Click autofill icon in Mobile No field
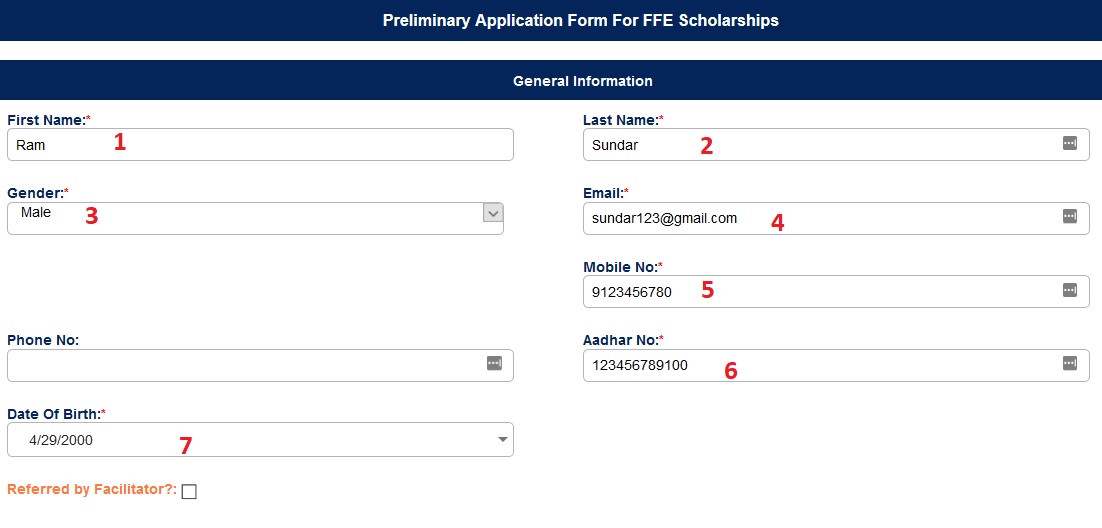The width and height of the screenshot is (1102, 528). click(1069, 291)
